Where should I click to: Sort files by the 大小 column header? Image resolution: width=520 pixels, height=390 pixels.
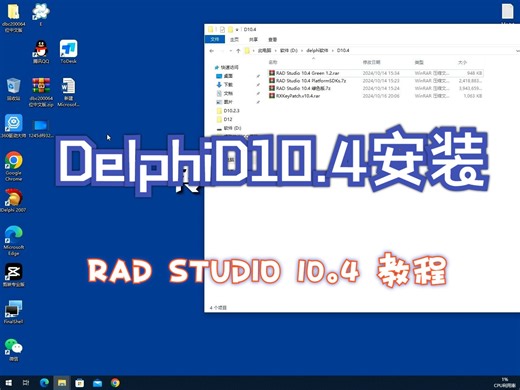point(462,62)
